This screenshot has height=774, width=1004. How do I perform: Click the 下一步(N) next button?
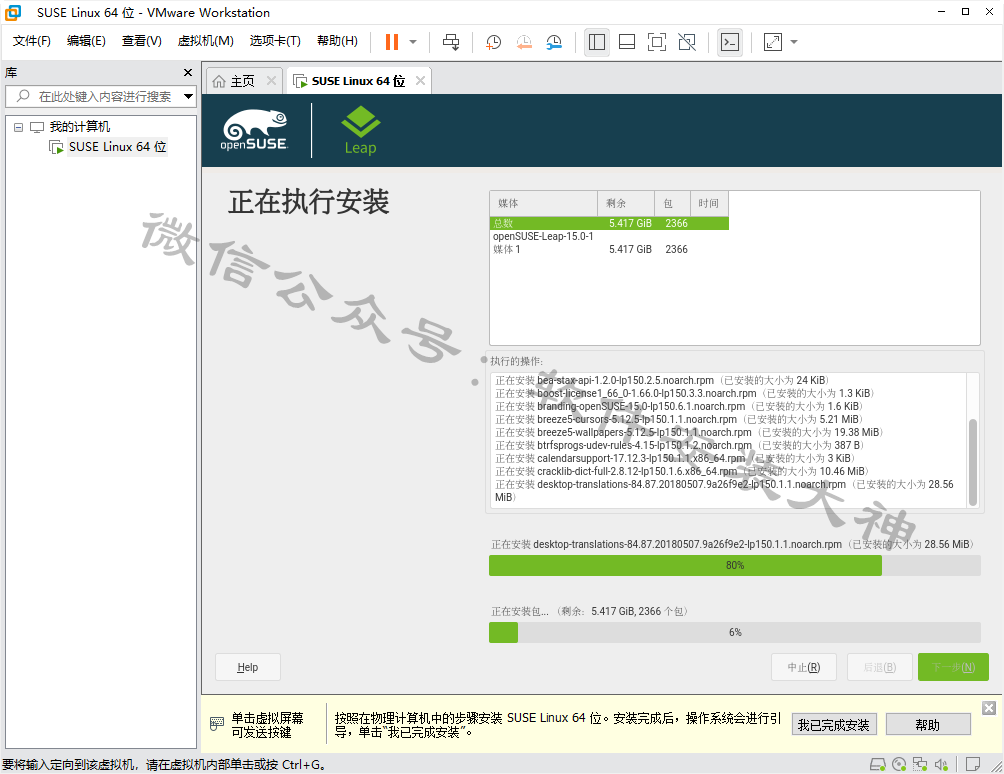pyautogui.click(x=953, y=667)
